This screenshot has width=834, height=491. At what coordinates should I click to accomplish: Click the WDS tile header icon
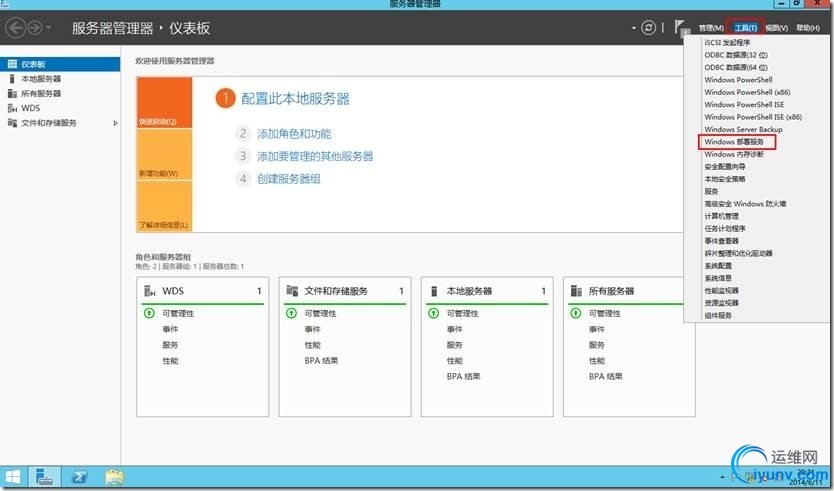point(149,290)
